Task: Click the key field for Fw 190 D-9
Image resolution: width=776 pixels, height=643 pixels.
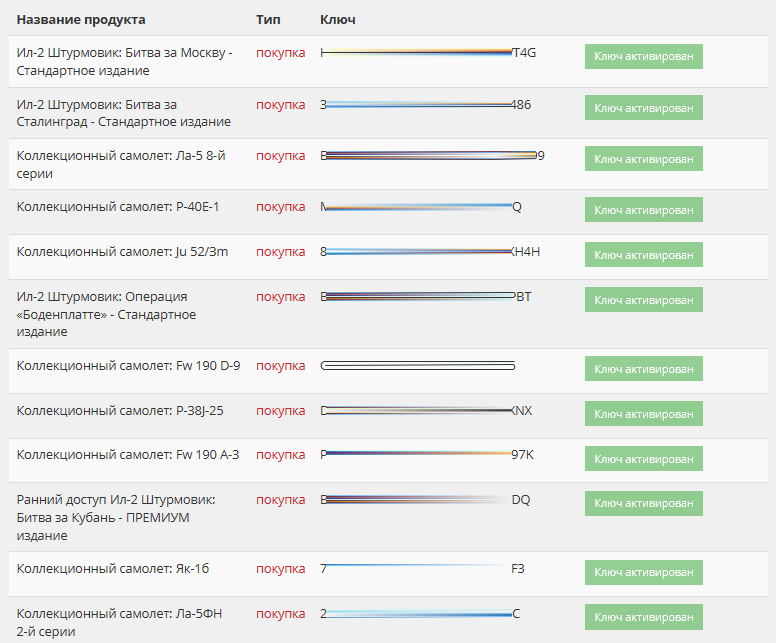Action: (418, 366)
